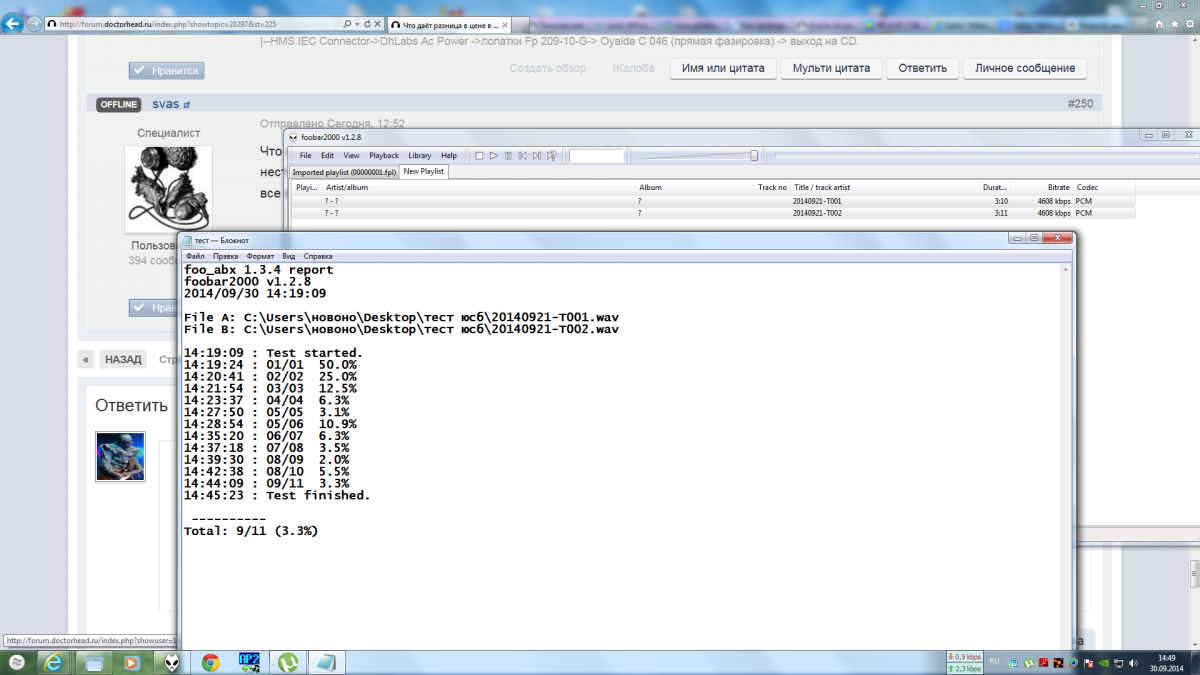Click the 'Личное сообщение' button
This screenshot has width=1200, height=675.
pyautogui.click(x=1025, y=68)
